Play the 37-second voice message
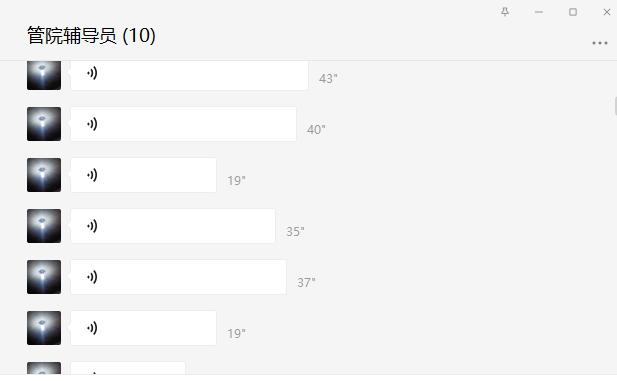The image size is (617, 381). (178, 277)
